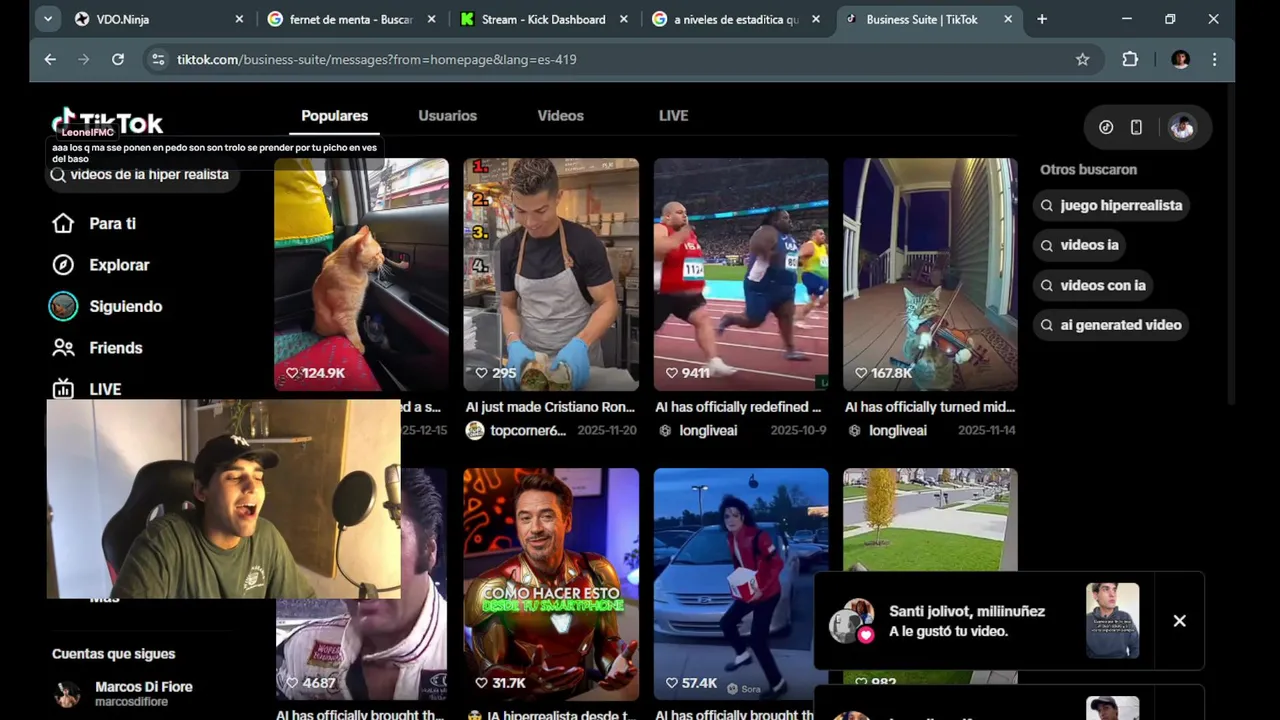Close the Kick Dashboard tab

[624, 19]
